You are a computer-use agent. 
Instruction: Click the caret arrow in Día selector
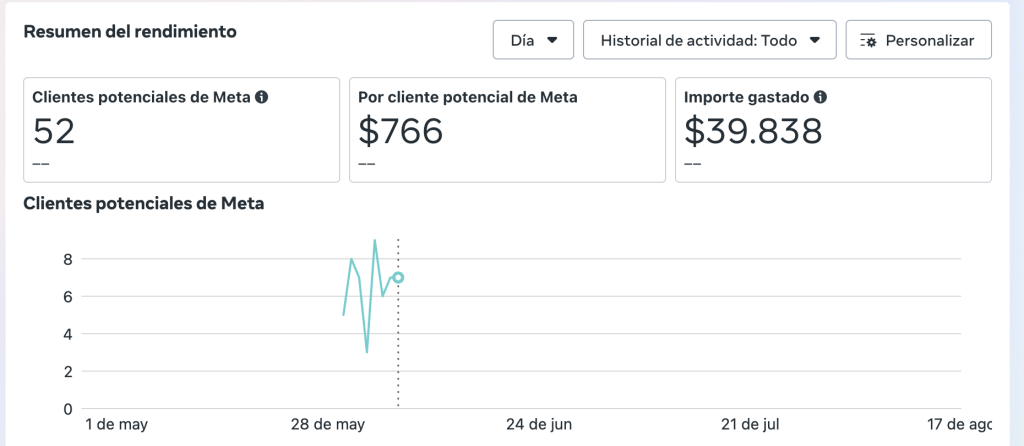pyautogui.click(x=552, y=41)
